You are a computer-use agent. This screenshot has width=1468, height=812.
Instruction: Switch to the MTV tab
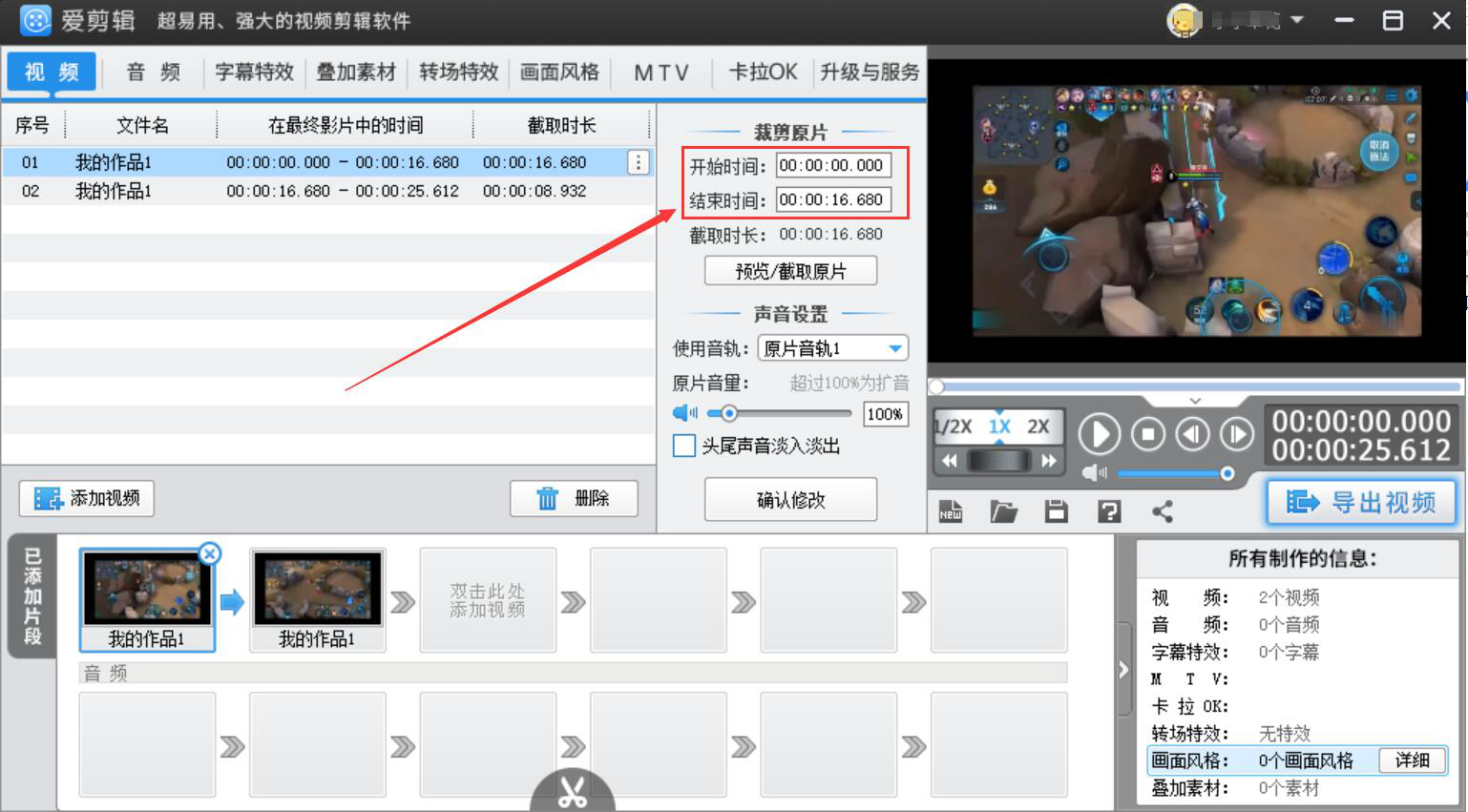(x=661, y=73)
